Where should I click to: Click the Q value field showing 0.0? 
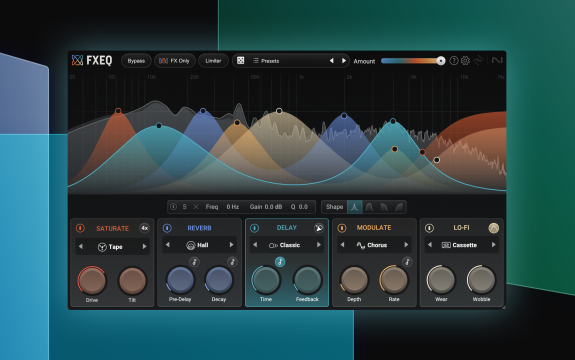point(303,207)
